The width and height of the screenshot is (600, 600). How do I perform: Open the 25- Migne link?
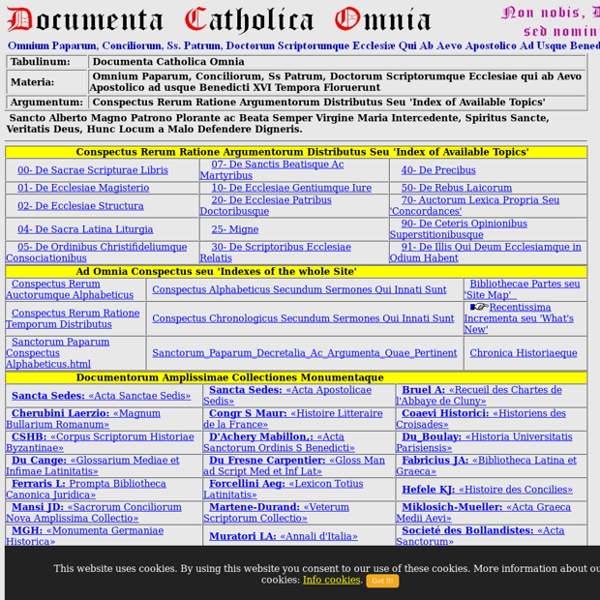click(x=235, y=229)
